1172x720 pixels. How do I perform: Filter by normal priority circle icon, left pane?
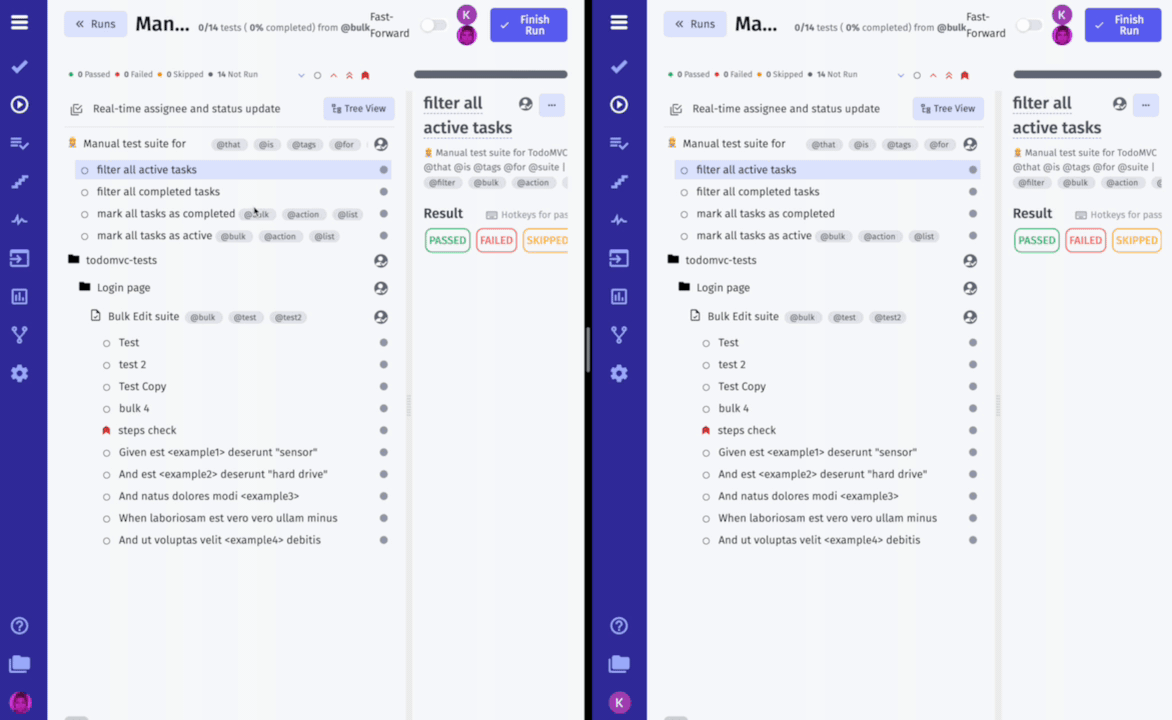point(318,76)
